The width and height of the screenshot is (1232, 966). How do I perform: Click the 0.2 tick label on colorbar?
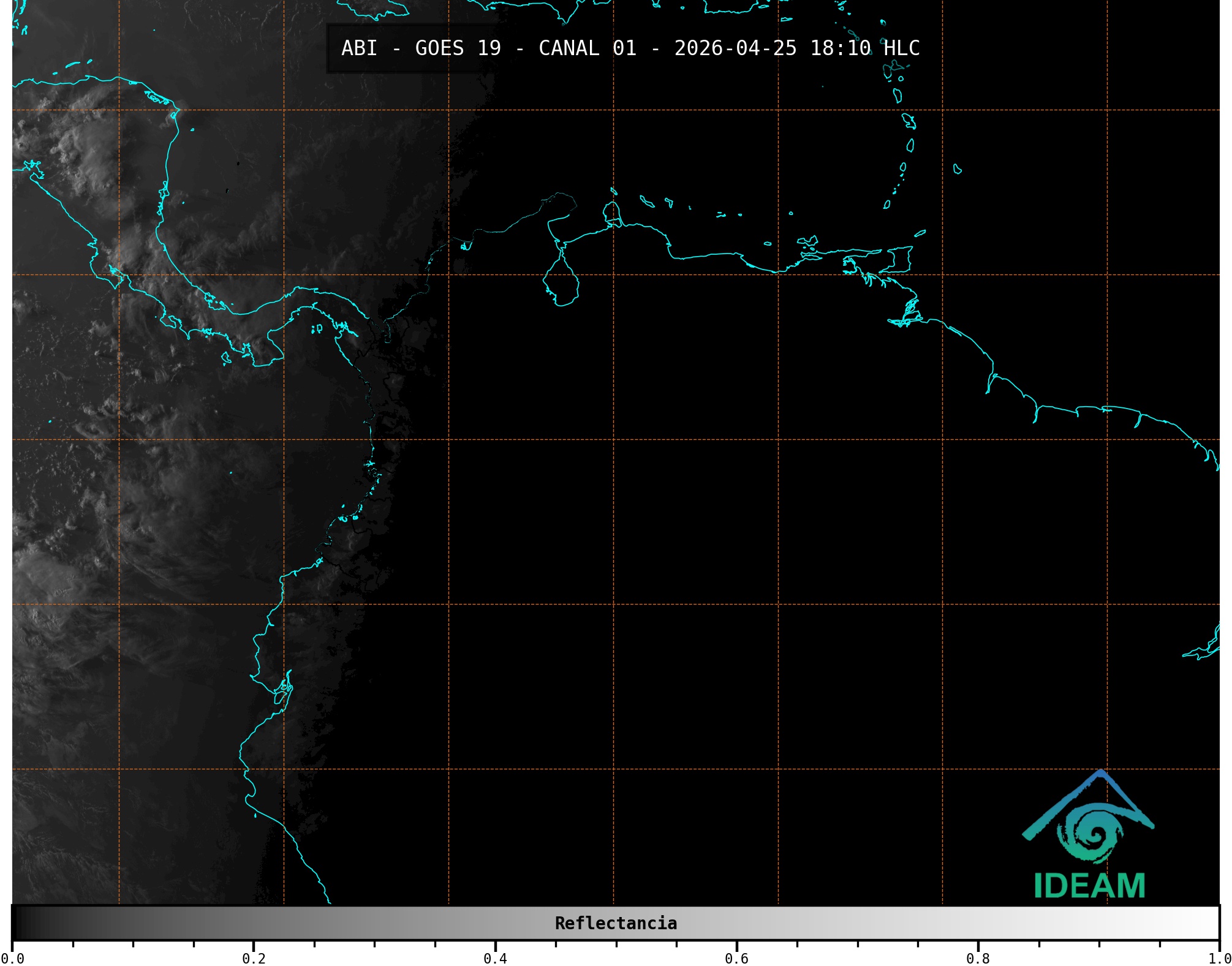pos(254,958)
